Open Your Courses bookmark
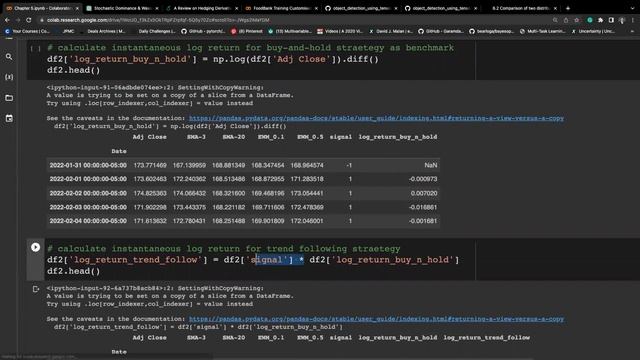The image size is (640, 360). tap(27, 31)
